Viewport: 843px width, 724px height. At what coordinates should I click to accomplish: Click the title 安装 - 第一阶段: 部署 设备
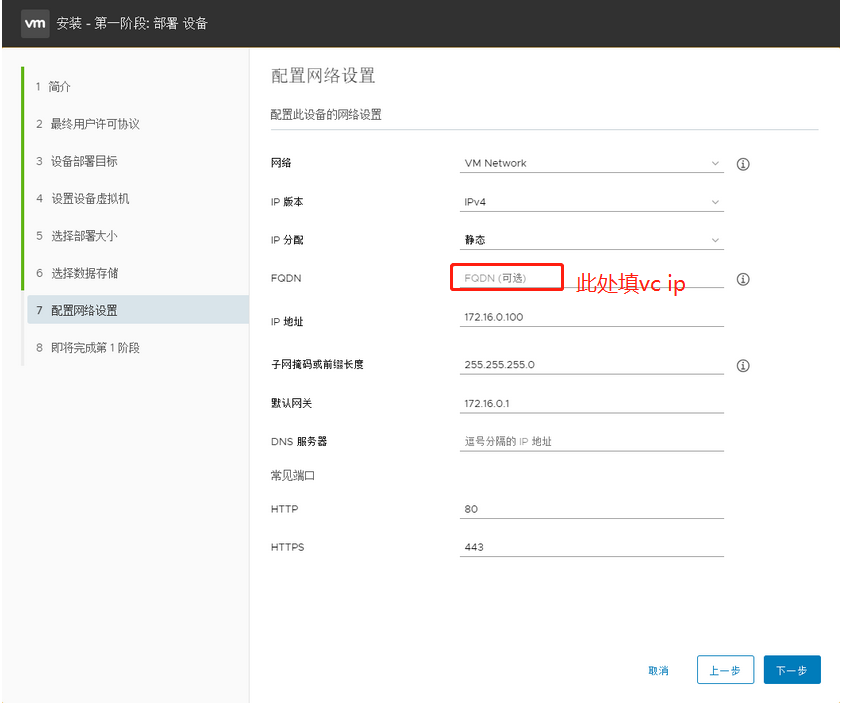(132, 24)
